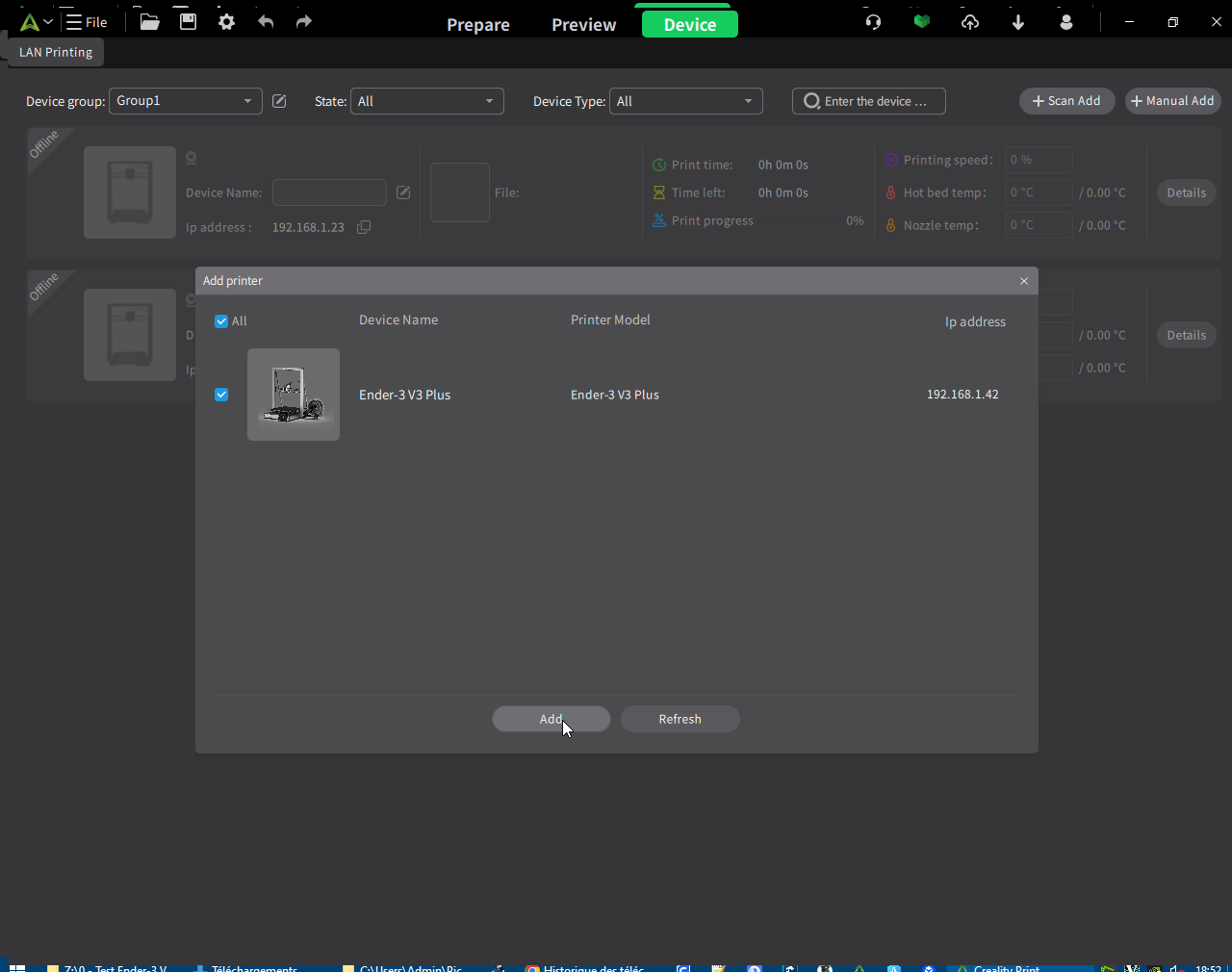Screen dimensions: 1232x972
Task: Click the redo arrow icon
Action: click(x=304, y=22)
